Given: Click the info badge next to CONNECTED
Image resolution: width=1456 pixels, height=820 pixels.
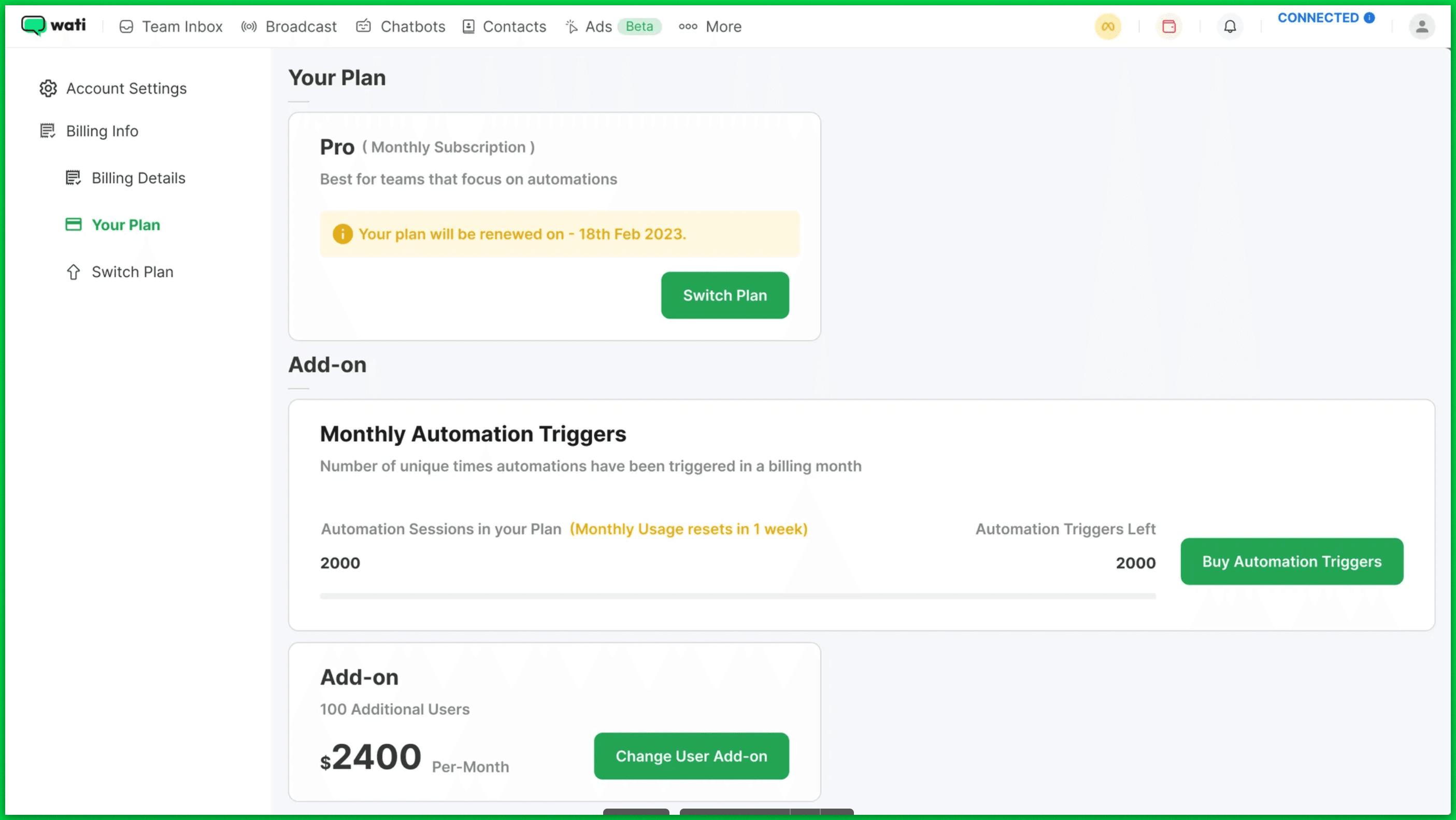Looking at the screenshot, I should tap(1369, 18).
